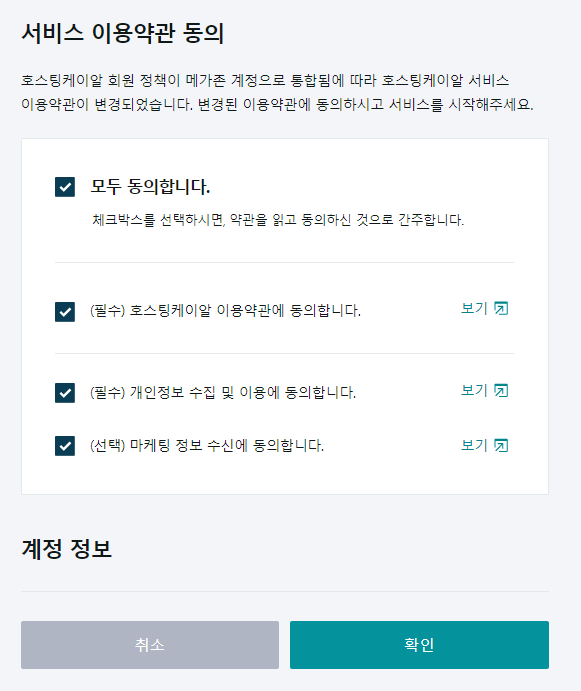Cancel using the 취소 button
Screen dimensions: 581x691
[150, 645]
